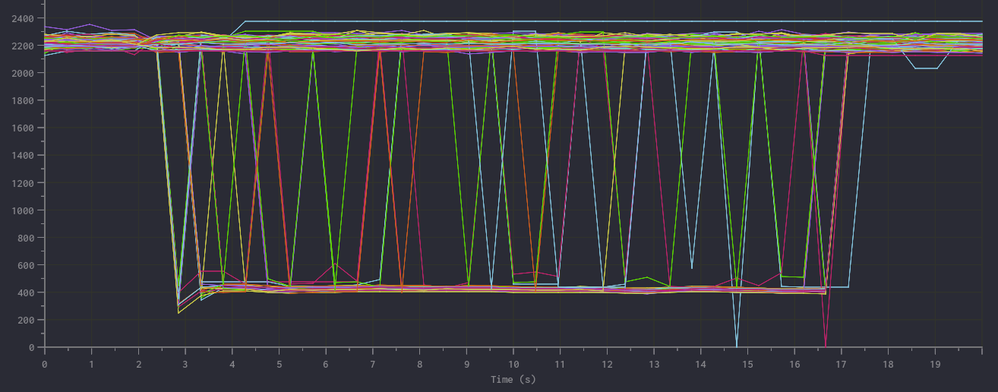The height and width of the screenshot is (392, 998).
Task: Click the 15 tick label on time axis
Action: pyautogui.click(x=748, y=365)
